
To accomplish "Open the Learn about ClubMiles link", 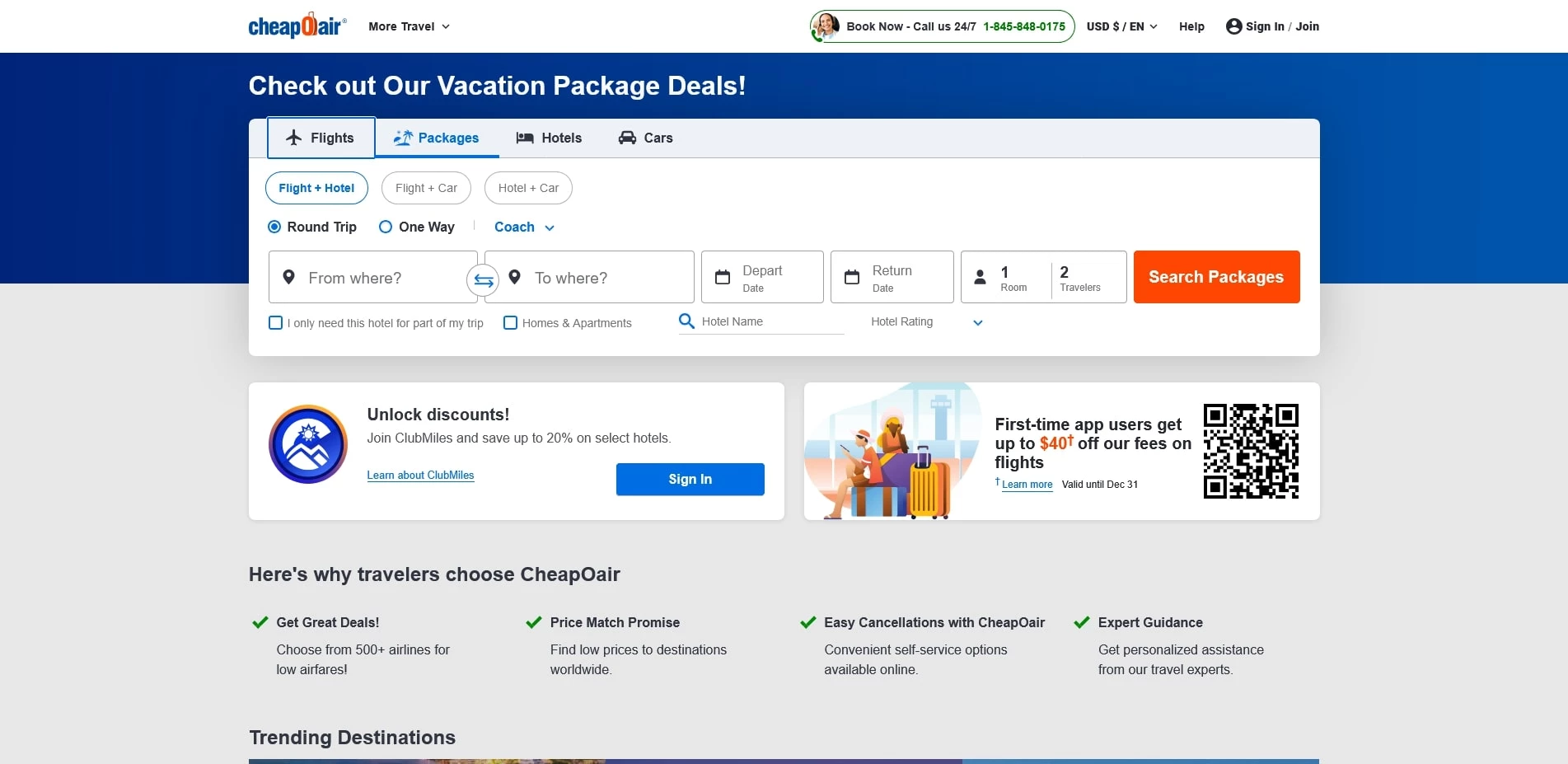I will [420, 476].
